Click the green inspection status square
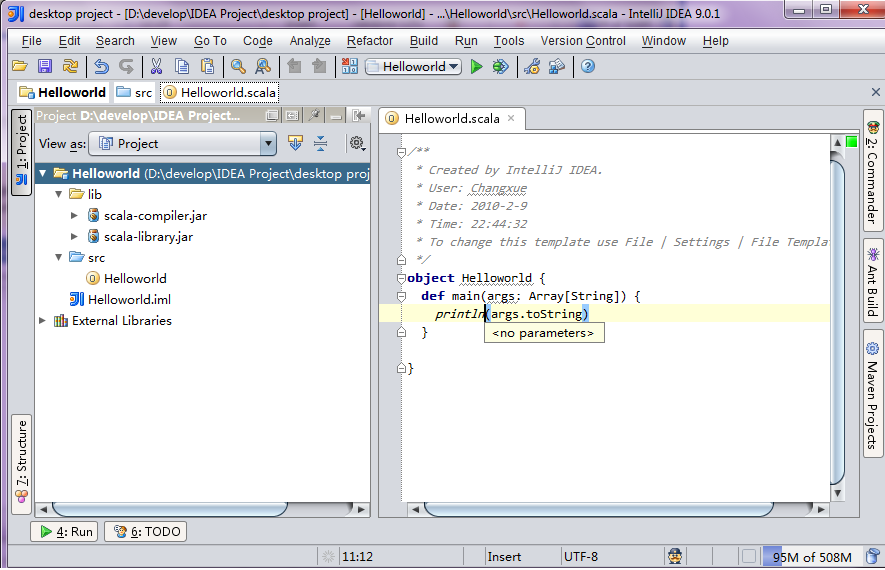 [852, 141]
